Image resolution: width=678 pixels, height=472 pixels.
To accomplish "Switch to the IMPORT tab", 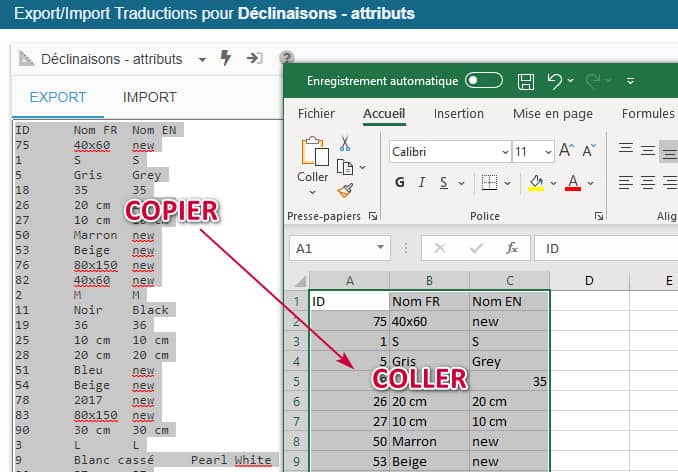I will [x=149, y=97].
